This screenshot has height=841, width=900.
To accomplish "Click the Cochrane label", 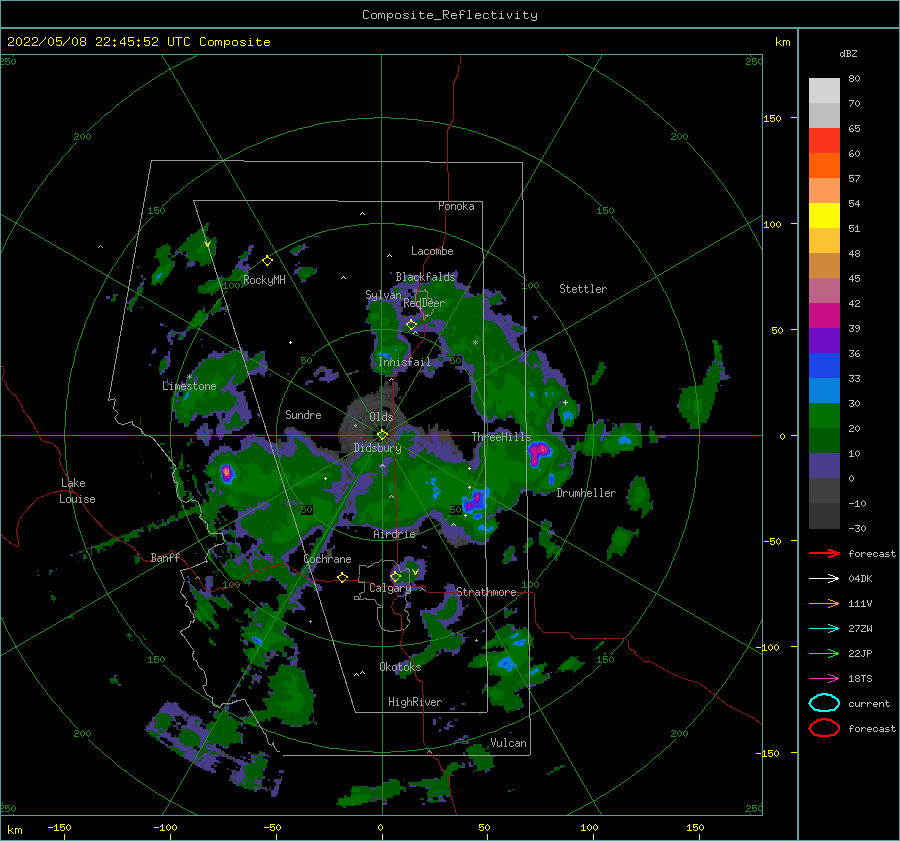I will (327, 559).
